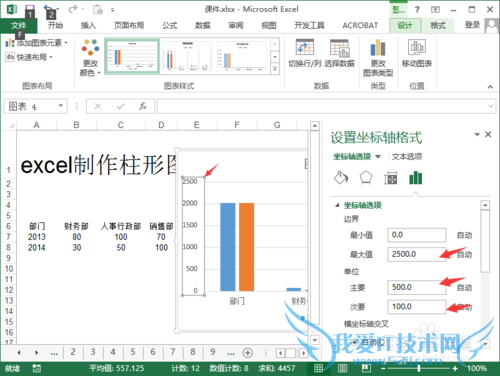This screenshot has width=500, height=376.
Task: Click the worksheet vertical scrollbar down arrow
Action: [315, 340]
